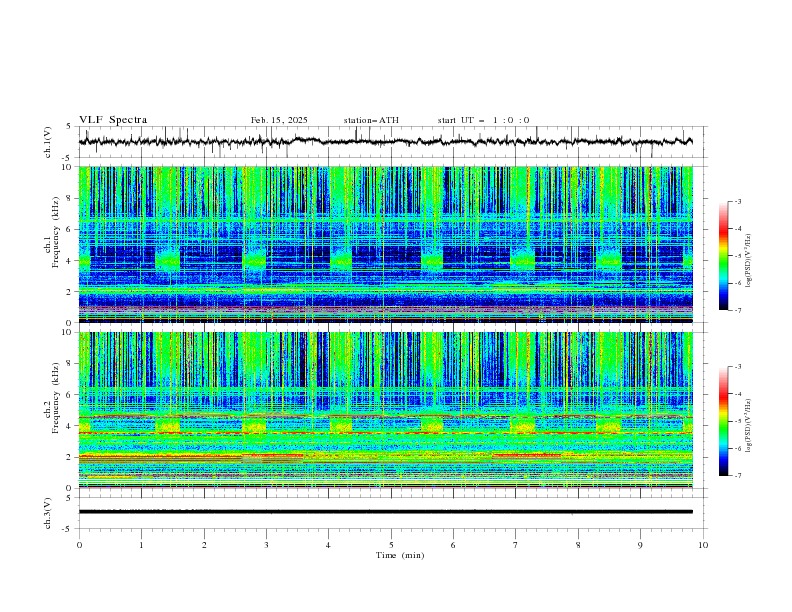Click the "station=ATH" header label
The image size is (792, 612).
tap(371, 120)
